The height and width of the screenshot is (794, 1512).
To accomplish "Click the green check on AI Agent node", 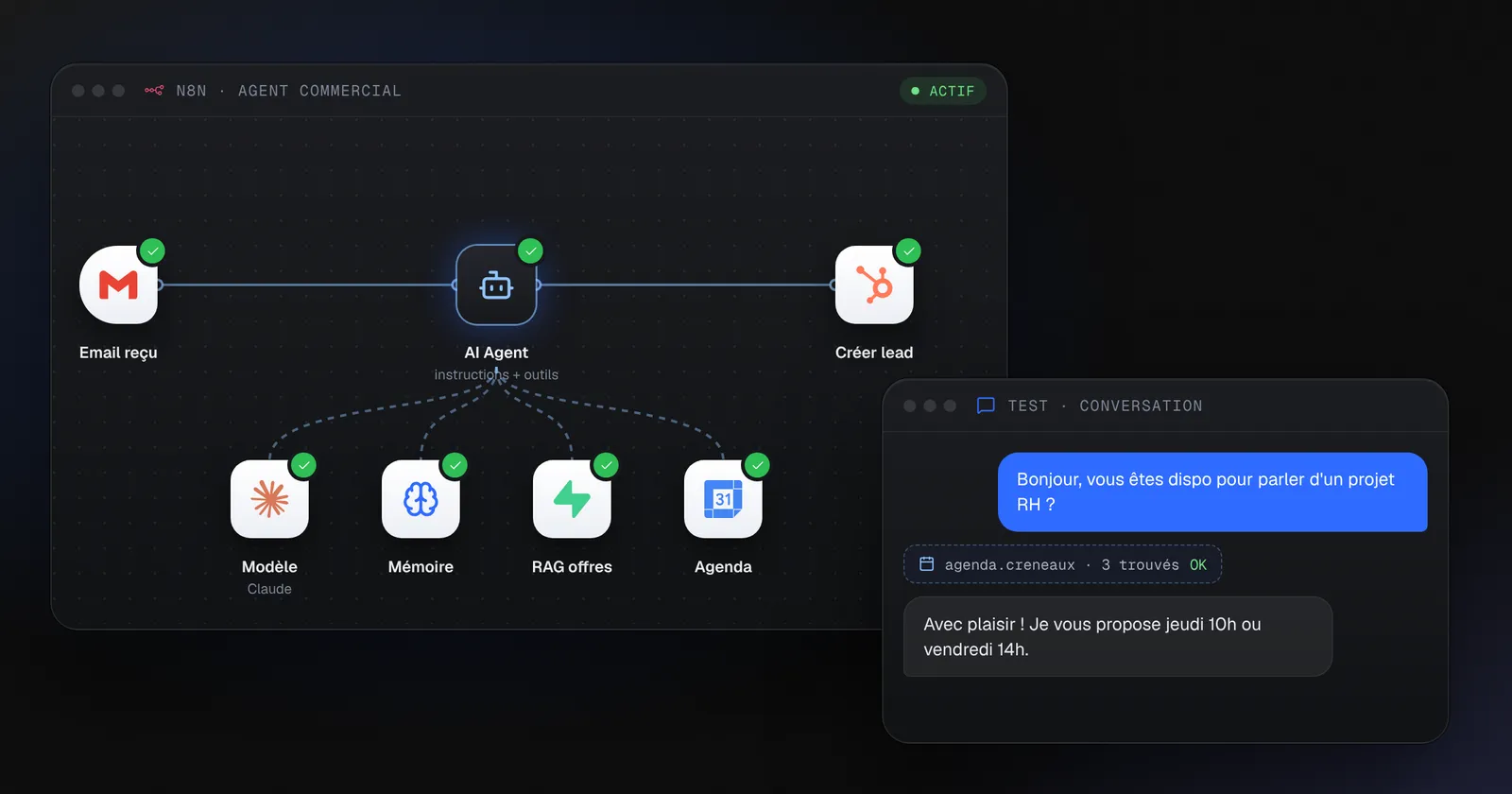I will [530, 251].
